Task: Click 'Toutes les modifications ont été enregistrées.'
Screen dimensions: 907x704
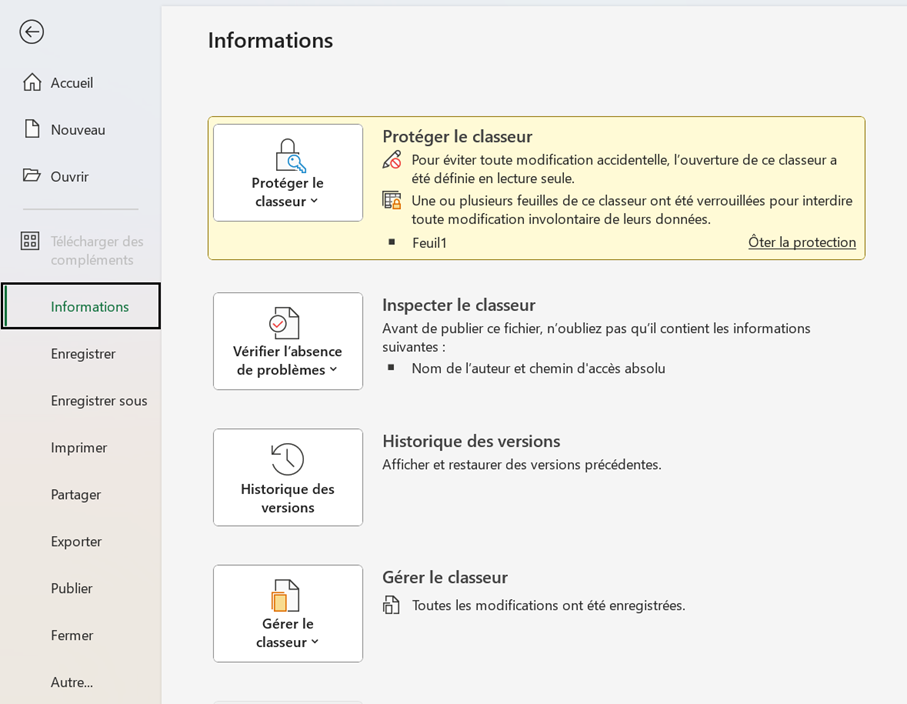Action: point(548,606)
